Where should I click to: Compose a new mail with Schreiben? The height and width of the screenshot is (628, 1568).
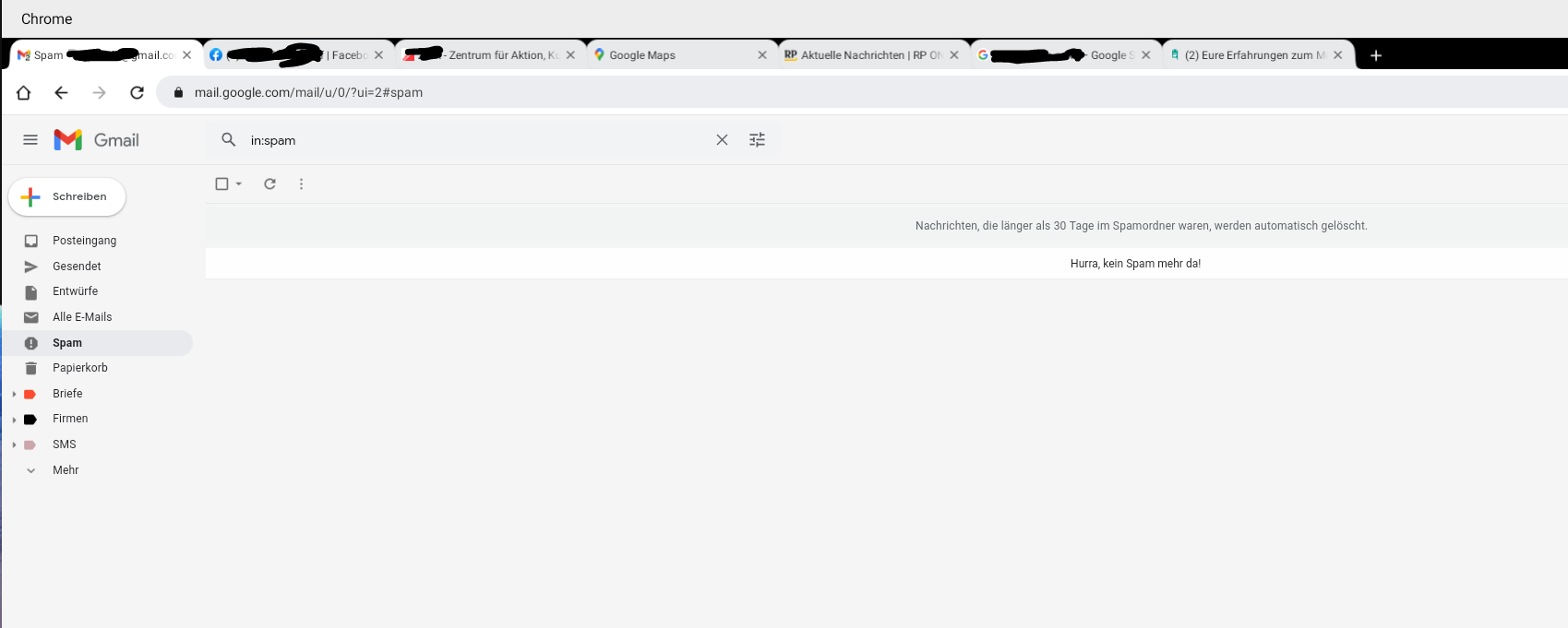pyautogui.click(x=67, y=197)
